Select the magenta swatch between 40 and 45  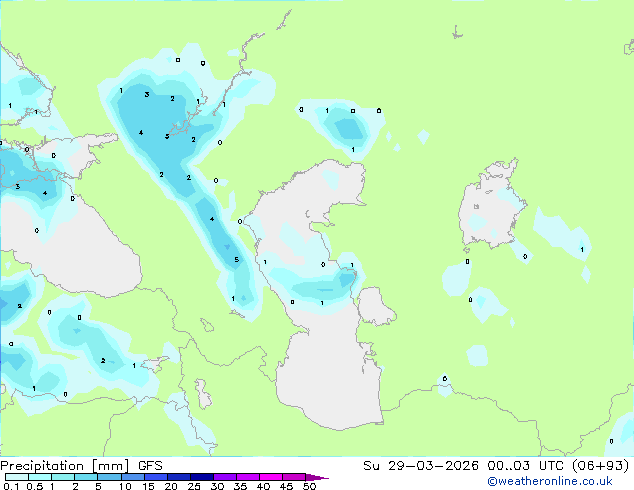pyautogui.click(x=271, y=477)
